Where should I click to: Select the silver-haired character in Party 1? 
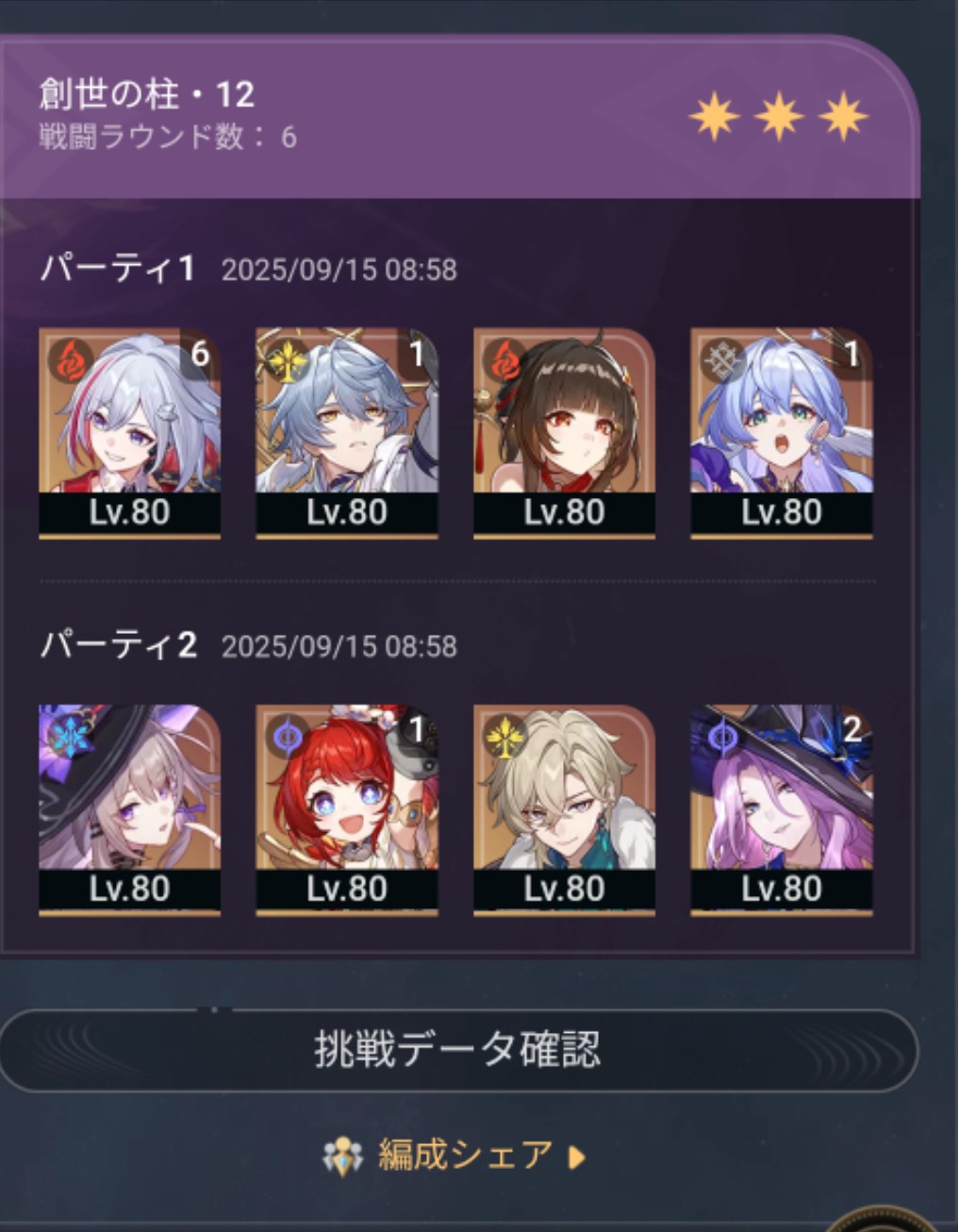(x=129, y=433)
